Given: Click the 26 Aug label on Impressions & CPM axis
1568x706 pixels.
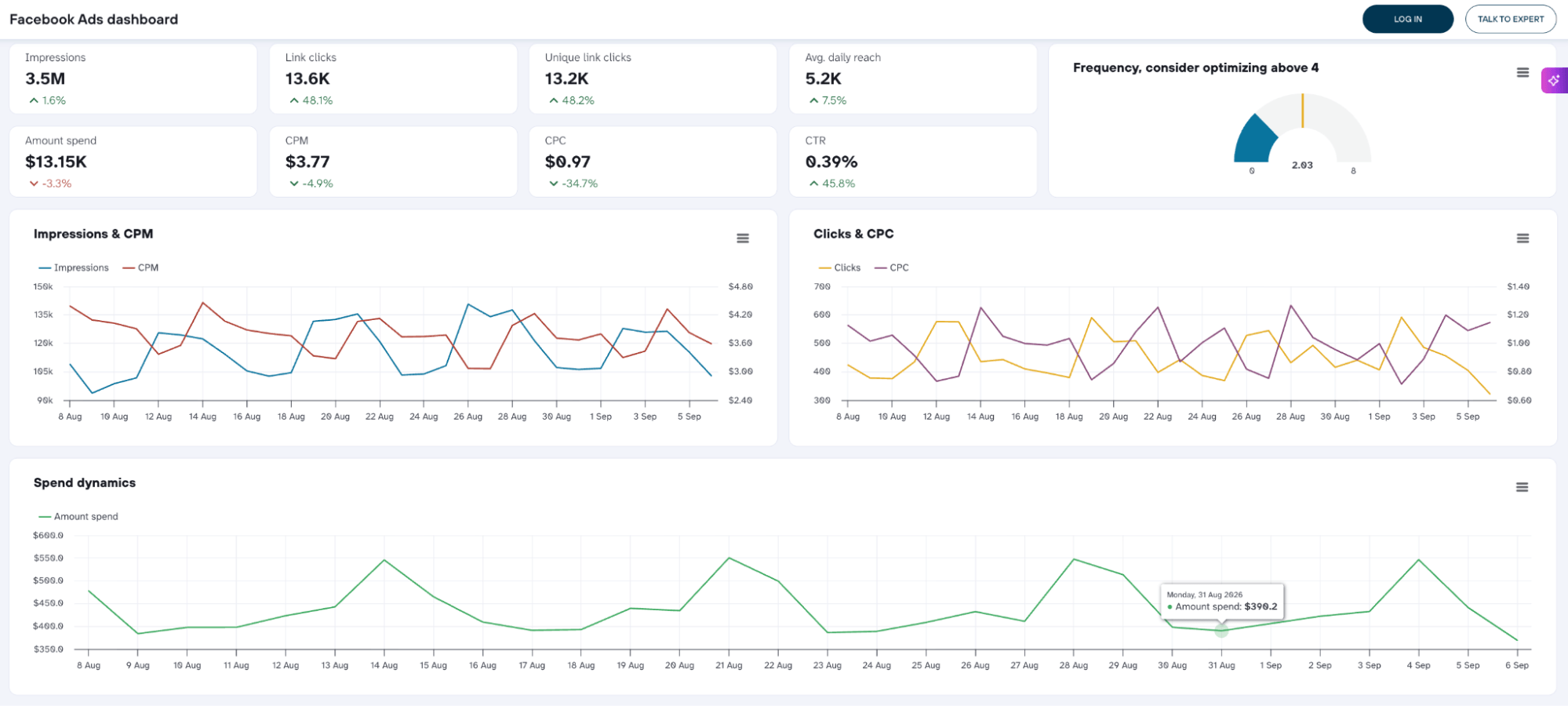Looking at the screenshot, I should click(467, 417).
